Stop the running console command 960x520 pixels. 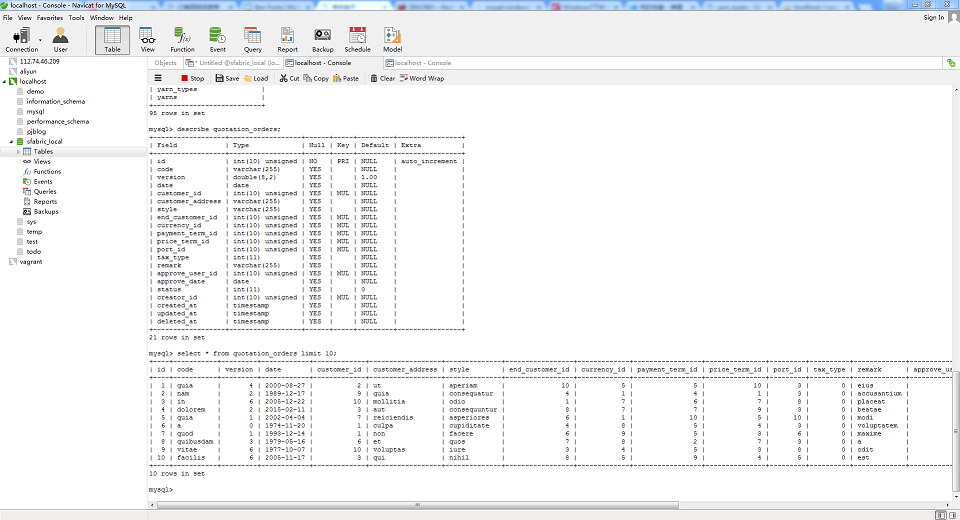coord(192,78)
